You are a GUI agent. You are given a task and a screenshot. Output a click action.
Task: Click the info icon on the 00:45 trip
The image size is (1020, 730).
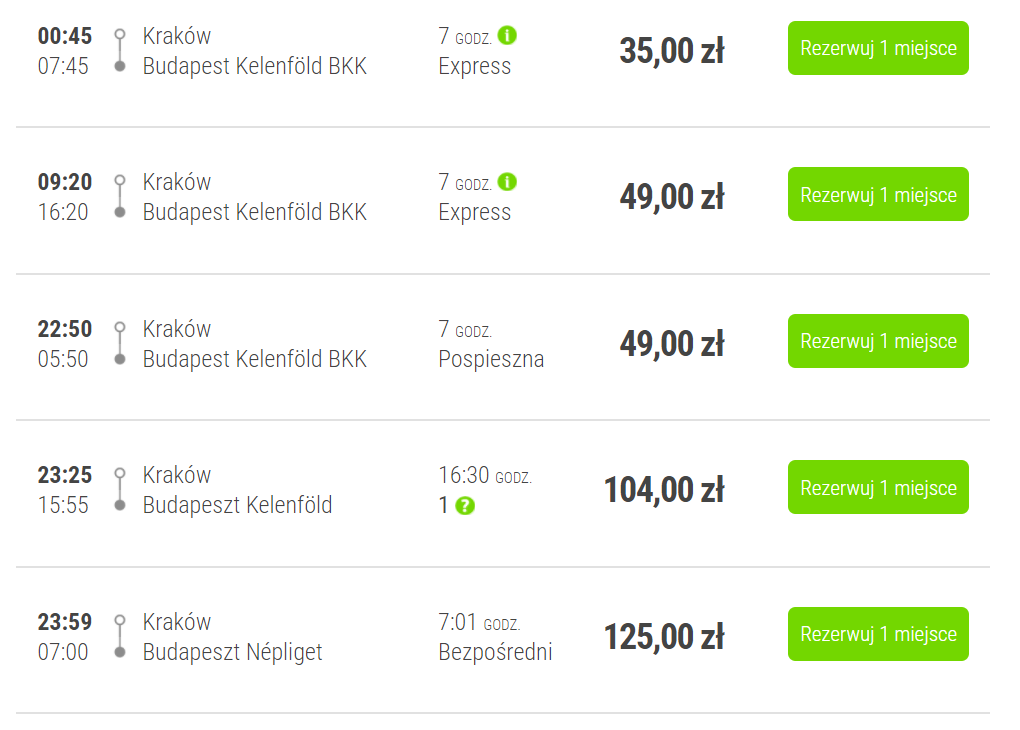507,35
